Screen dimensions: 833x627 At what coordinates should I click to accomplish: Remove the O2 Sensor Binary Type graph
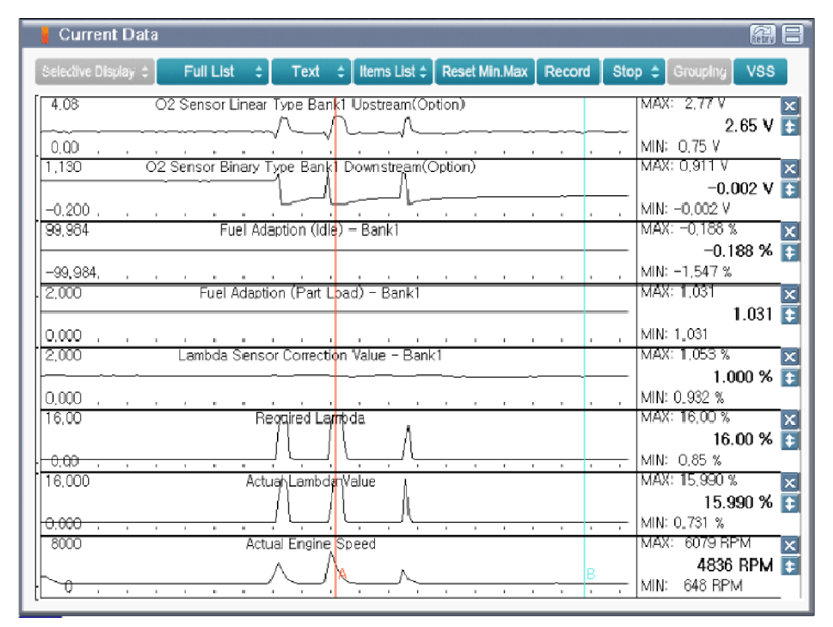(790, 169)
